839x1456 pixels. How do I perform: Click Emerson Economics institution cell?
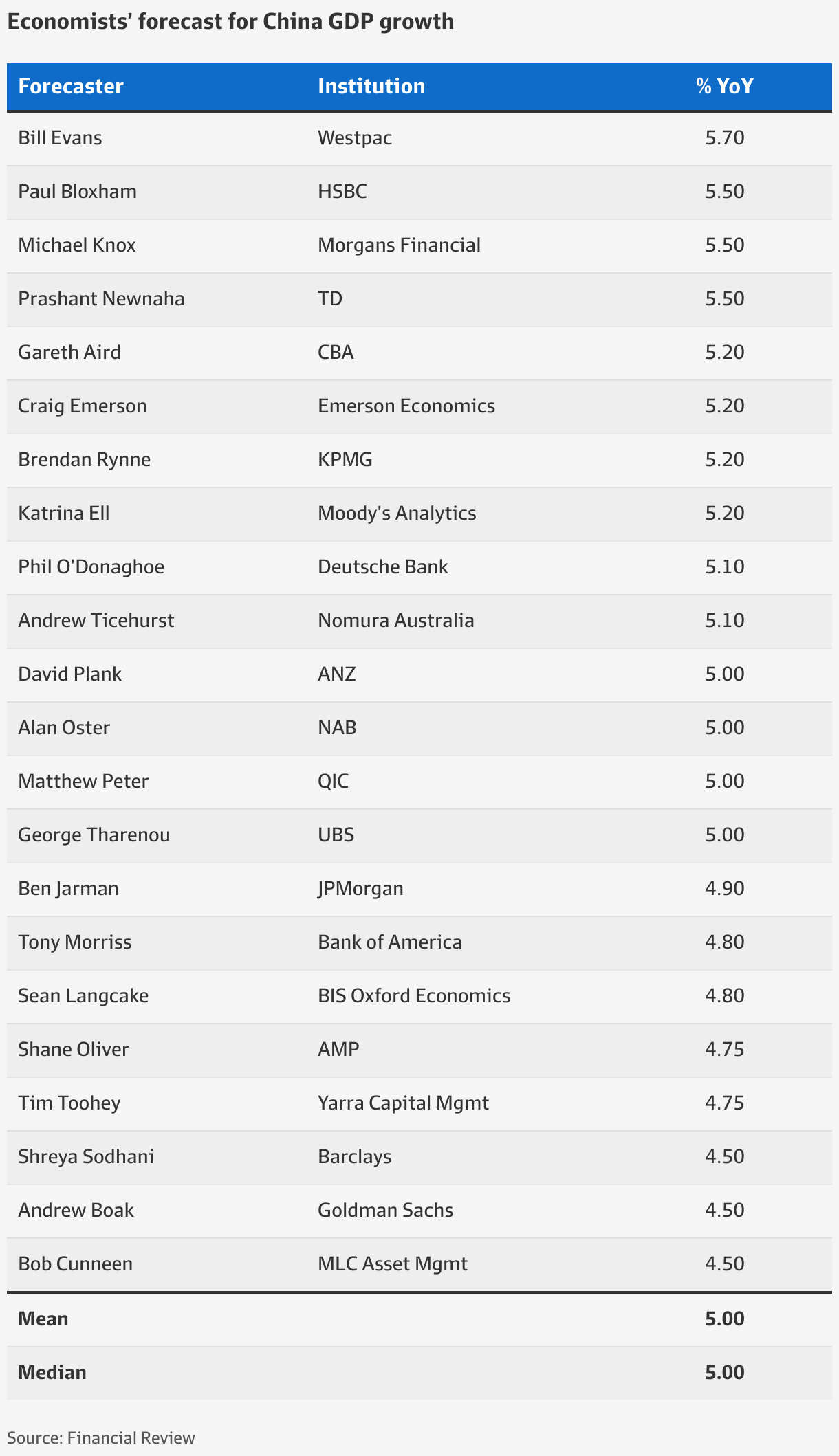(x=406, y=406)
